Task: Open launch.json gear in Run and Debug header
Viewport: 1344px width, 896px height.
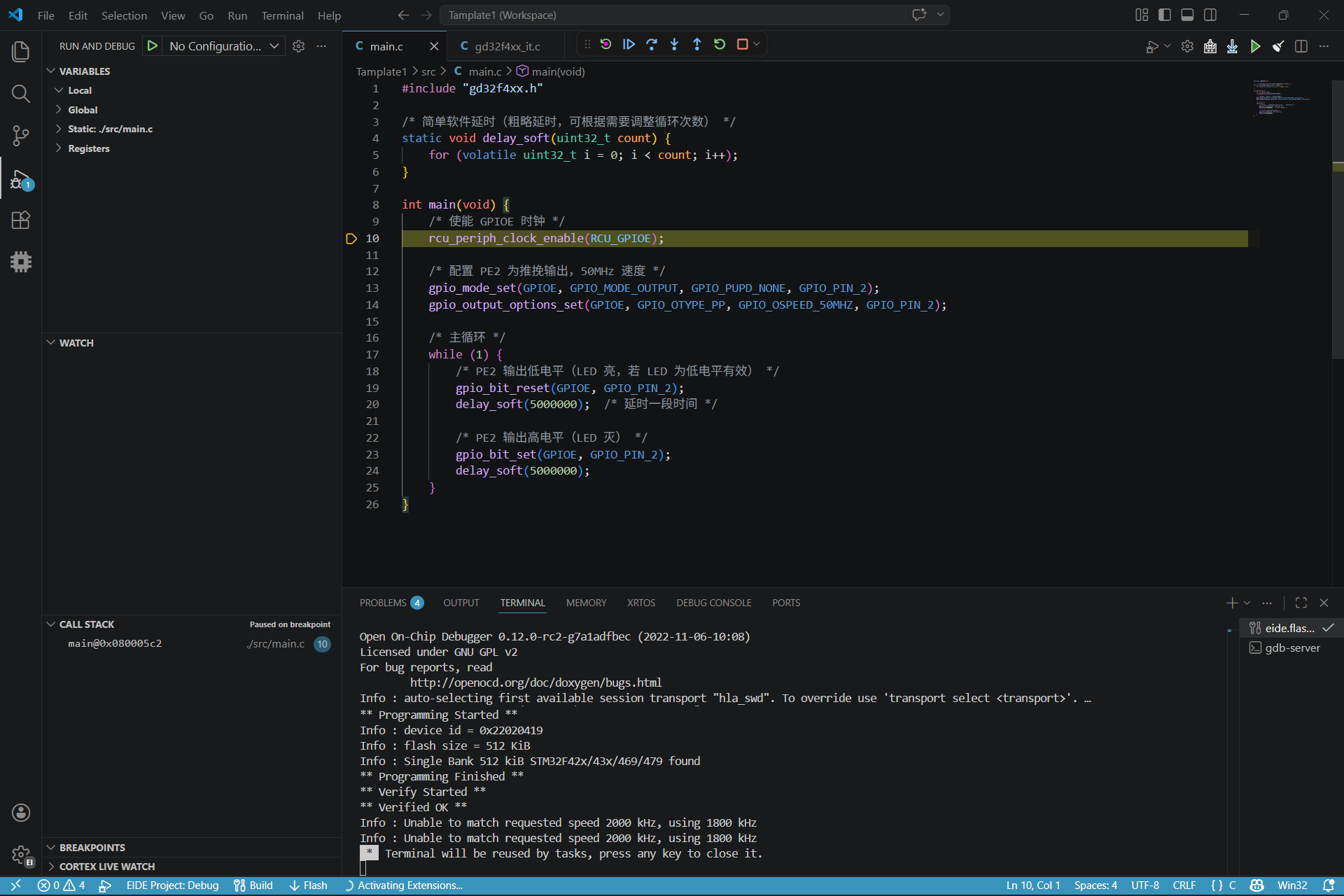Action: pos(299,46)
